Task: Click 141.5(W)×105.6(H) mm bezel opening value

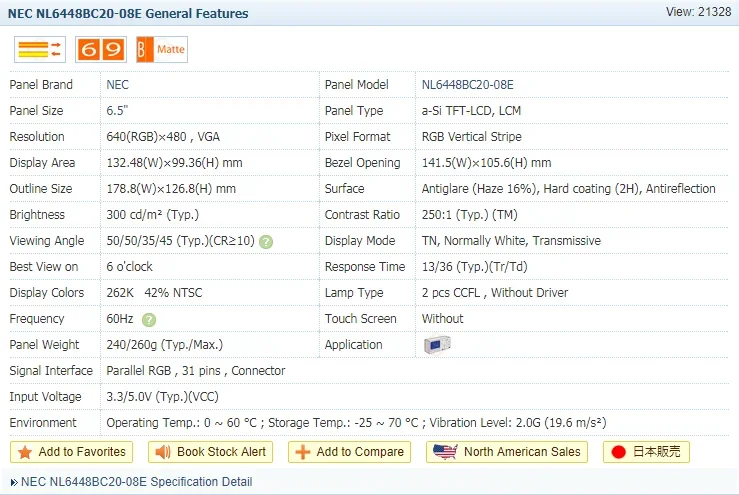Action: click(486, 163)
